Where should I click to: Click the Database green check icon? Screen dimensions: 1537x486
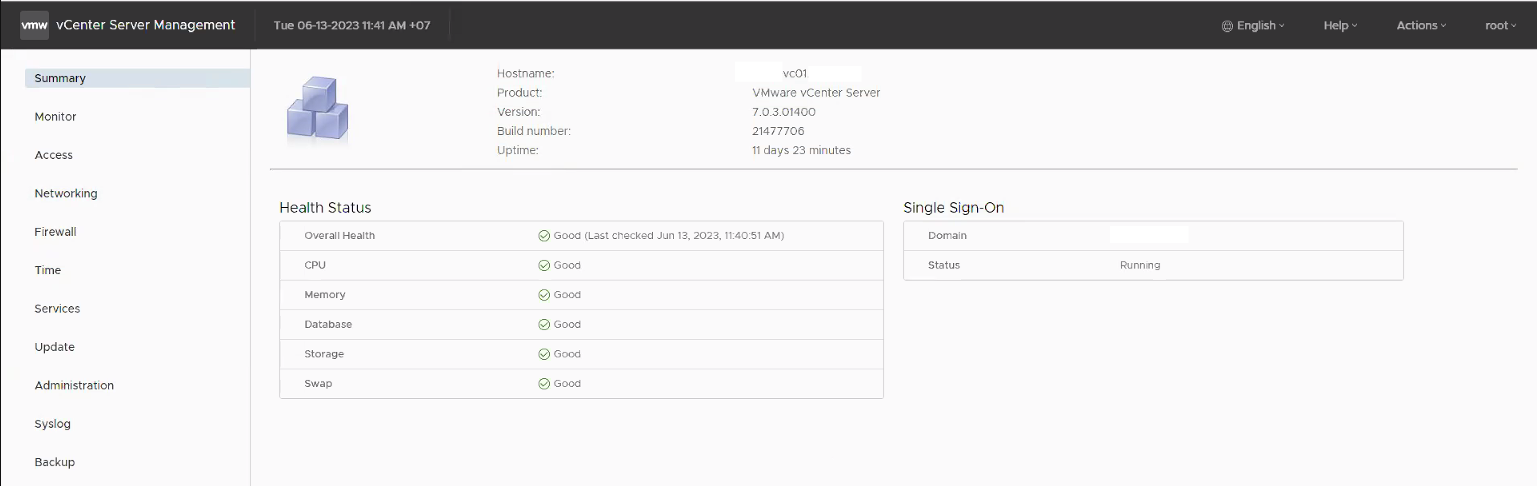point(544,325)
